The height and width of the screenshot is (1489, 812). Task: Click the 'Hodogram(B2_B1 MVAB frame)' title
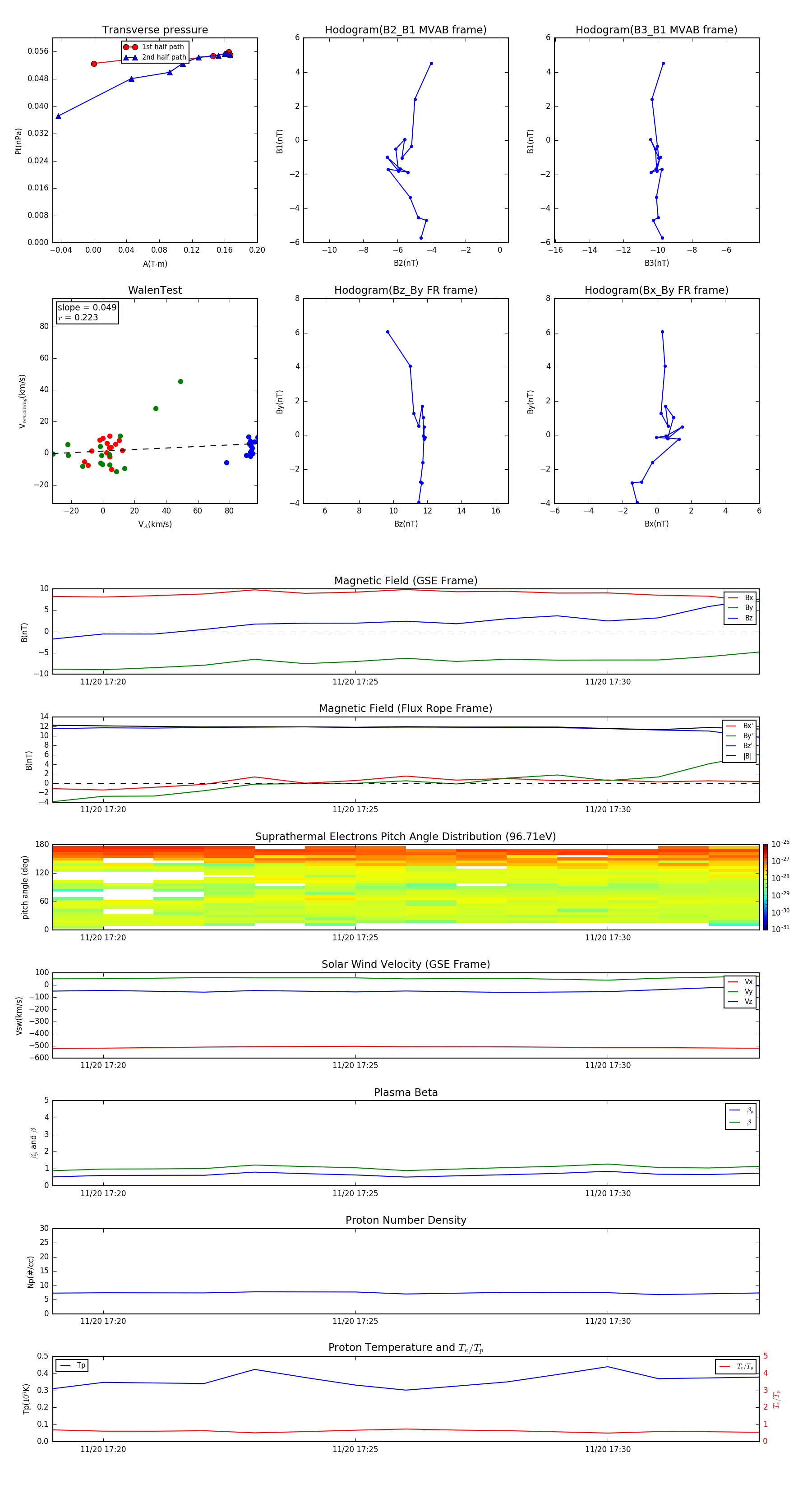406,30
